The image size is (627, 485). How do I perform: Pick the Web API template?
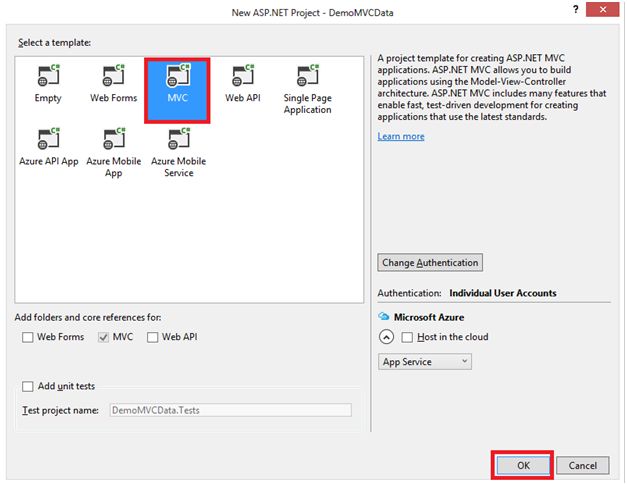[243, 84]
